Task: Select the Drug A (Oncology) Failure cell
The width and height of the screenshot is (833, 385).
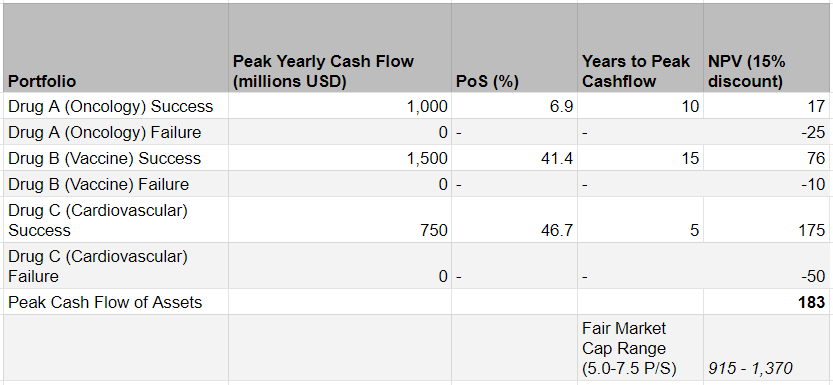Action: pos(114,132)
